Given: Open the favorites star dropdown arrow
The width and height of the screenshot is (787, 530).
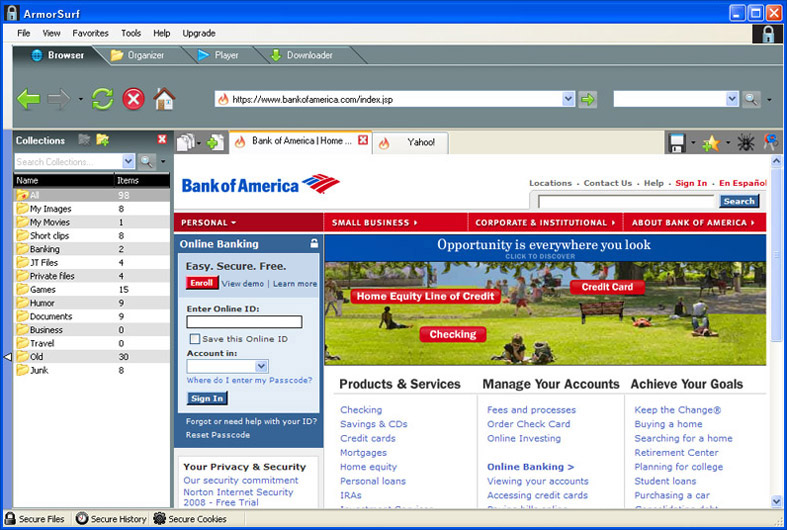Looking at the screenshot, I should click(728, 143).
